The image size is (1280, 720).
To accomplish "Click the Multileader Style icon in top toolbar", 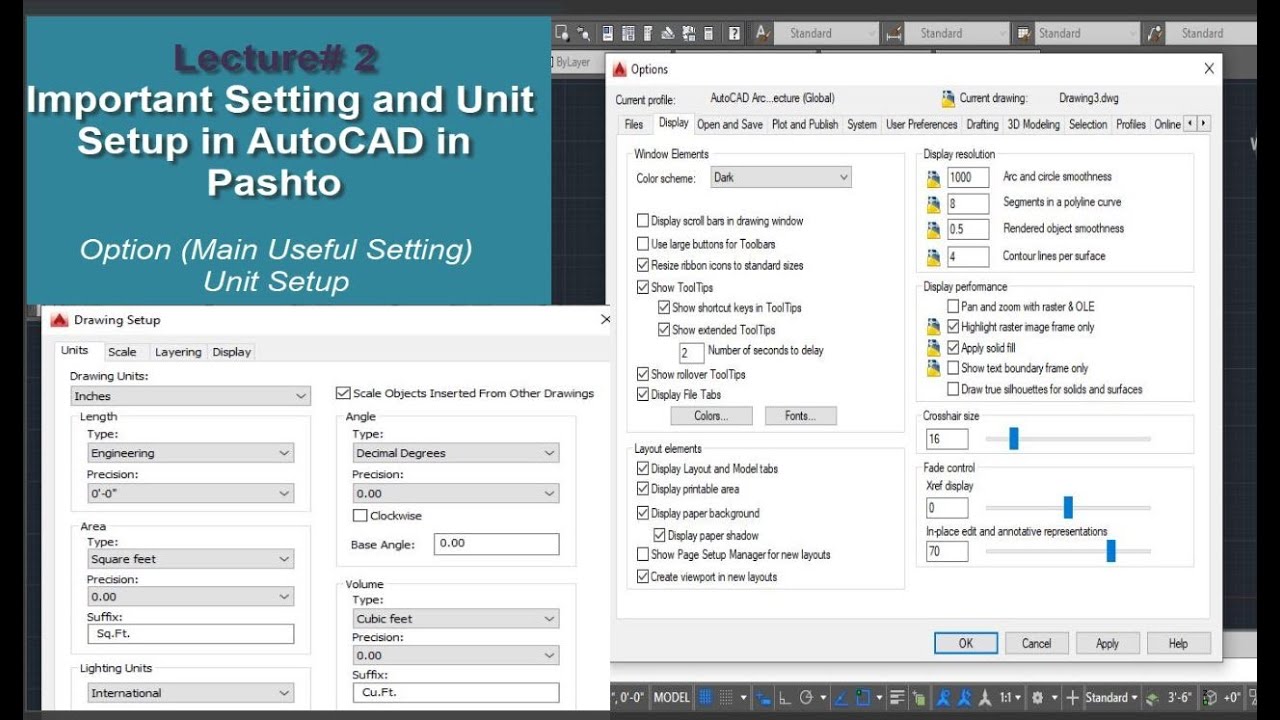I will (x=1153, y=33).
